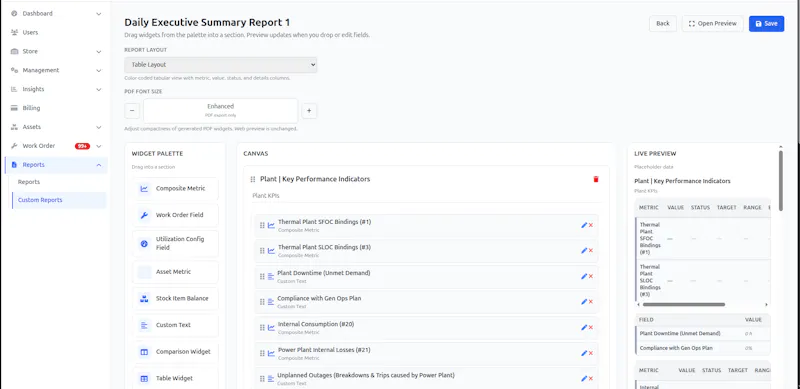The width and height of the screenshot is (800, 389).
Task: Edit Plant Downtime (Unmet Demand) widget
Action: click(x=584, y=276)
